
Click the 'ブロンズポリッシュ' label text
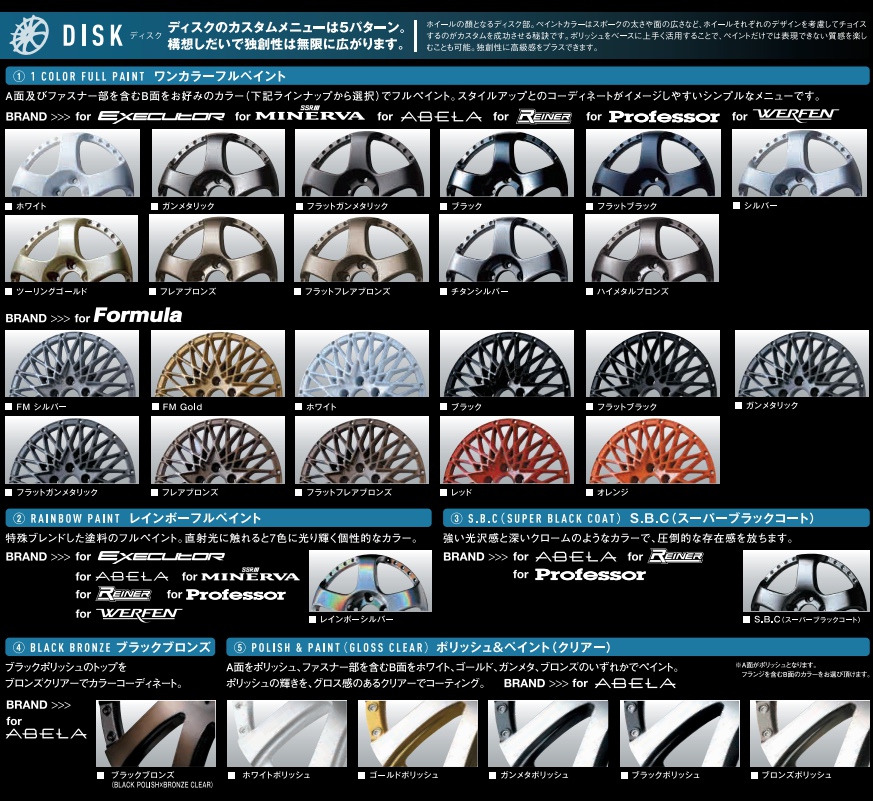pyautogui.click(x=796, y=775)
